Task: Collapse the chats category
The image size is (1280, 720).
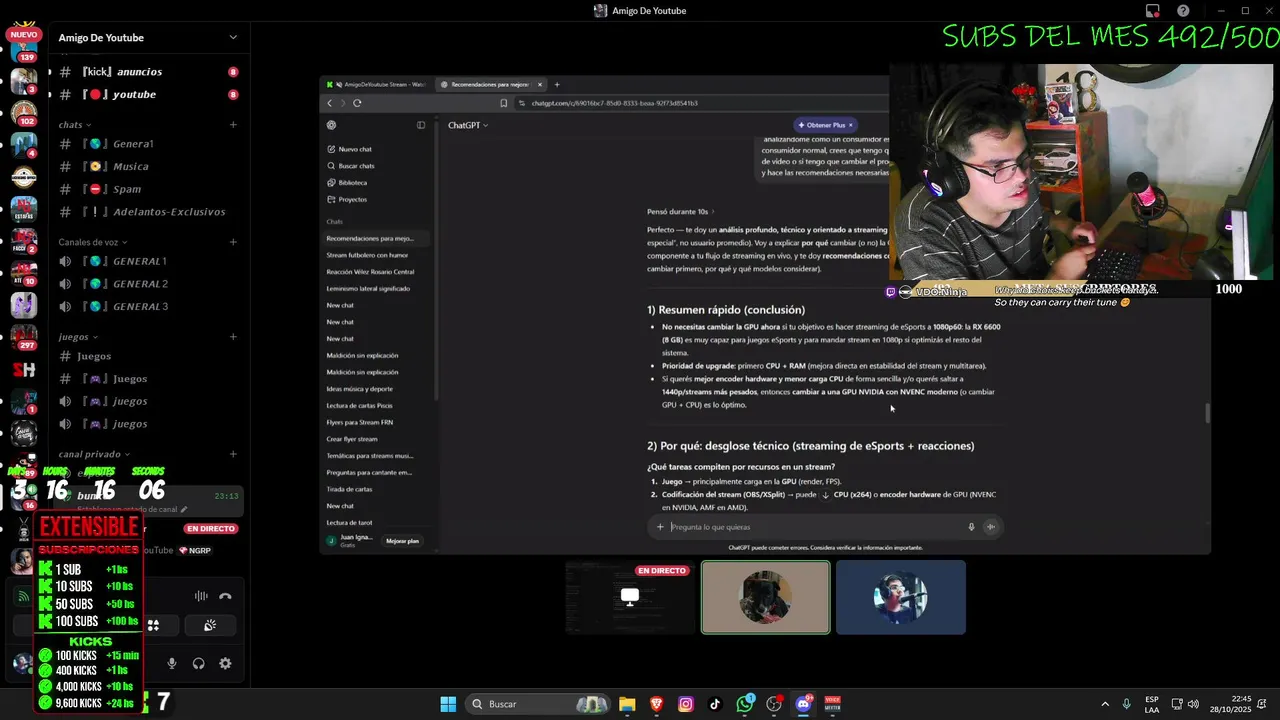Action: 75,125
